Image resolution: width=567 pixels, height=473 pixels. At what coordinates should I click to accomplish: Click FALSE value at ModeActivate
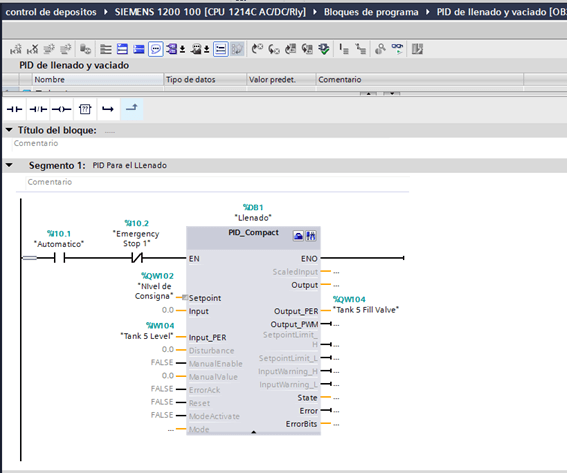pyautogui.click(x=162, y=415)
